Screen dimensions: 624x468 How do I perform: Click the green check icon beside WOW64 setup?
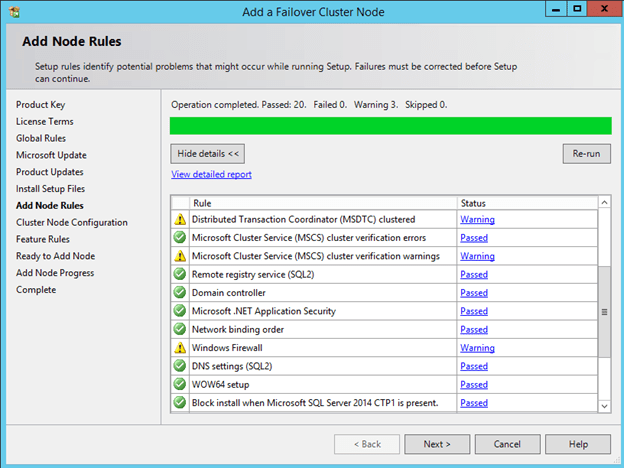tap(180, 384)
